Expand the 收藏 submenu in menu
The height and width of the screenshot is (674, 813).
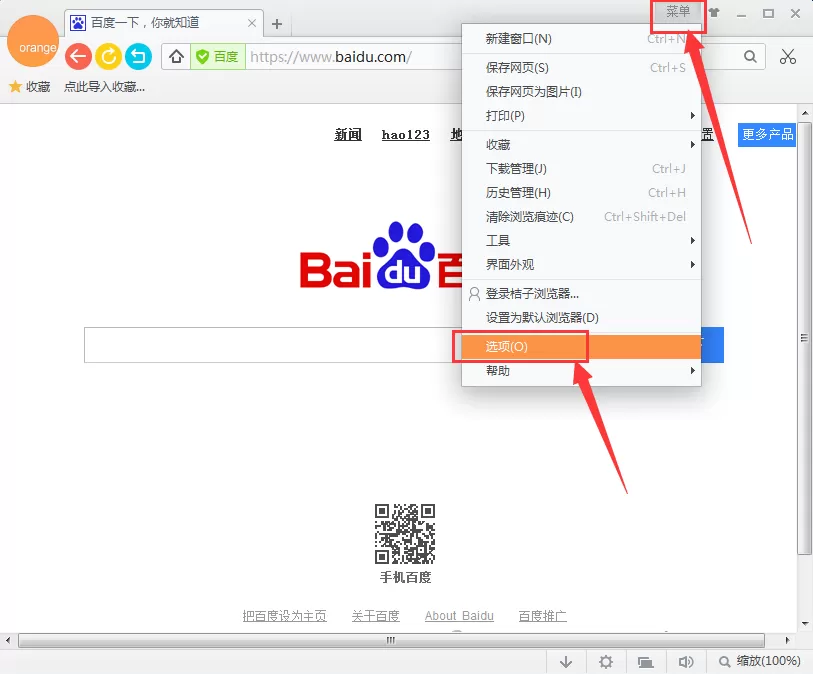point(581,145)
